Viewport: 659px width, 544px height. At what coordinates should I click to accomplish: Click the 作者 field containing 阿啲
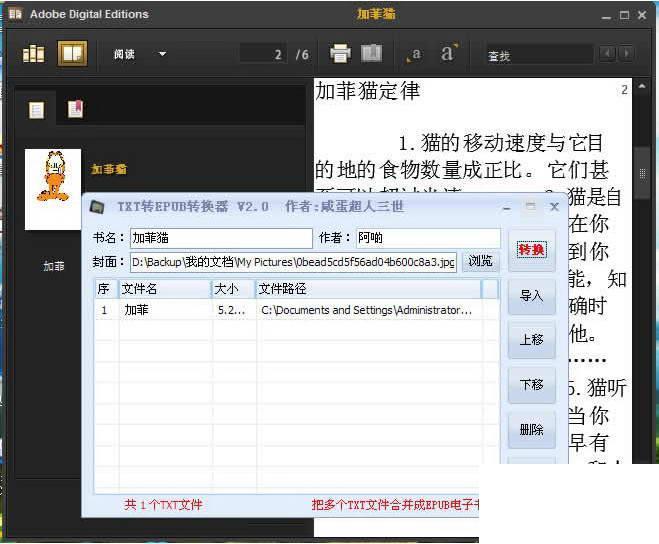pyautogui.click(x=428, y=238)
